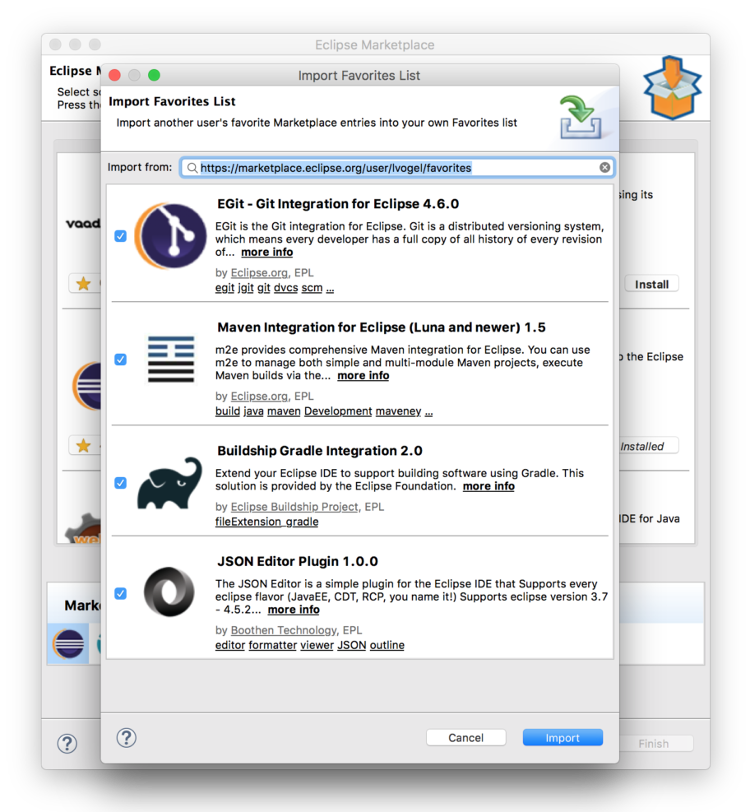Clear the Import from URL field
The image size is (750, 812).
[604, 167]
